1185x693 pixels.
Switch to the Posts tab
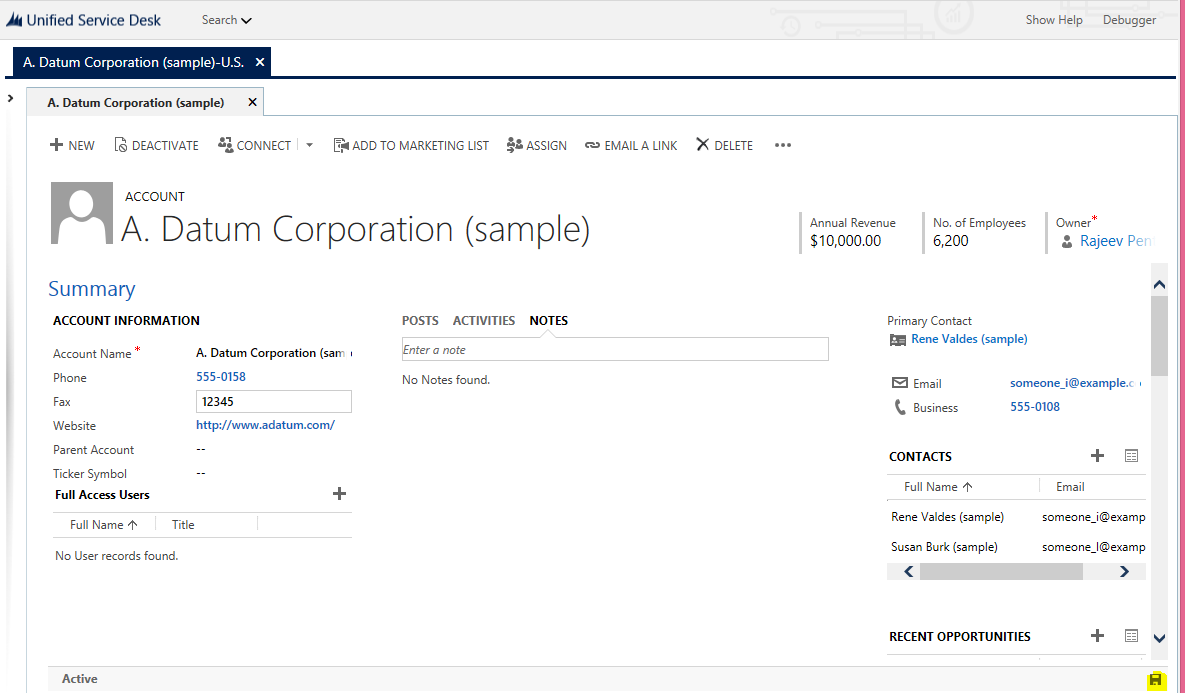pyautogui.click(x=420, y=321)
